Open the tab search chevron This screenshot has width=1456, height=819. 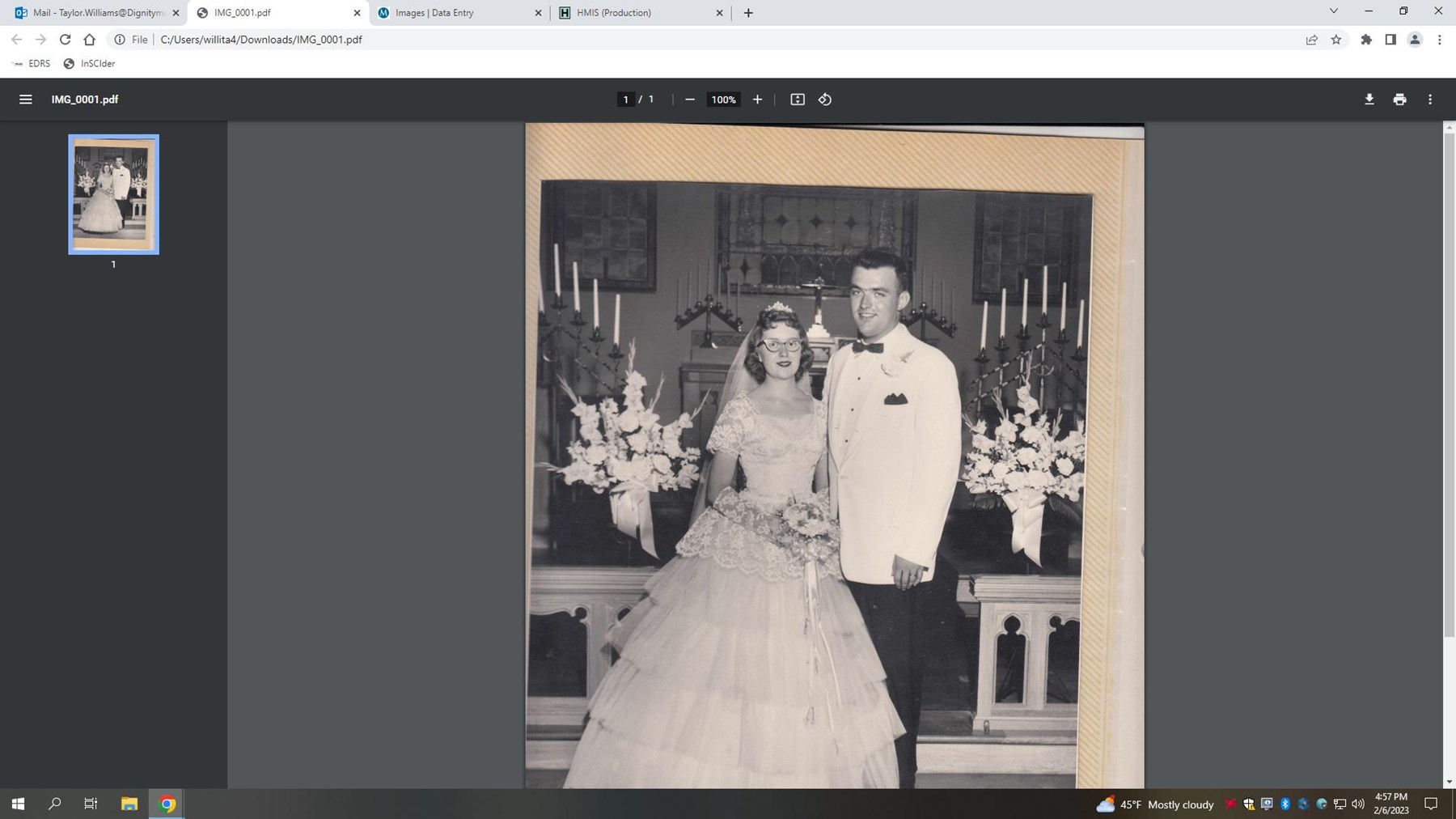1333,12
